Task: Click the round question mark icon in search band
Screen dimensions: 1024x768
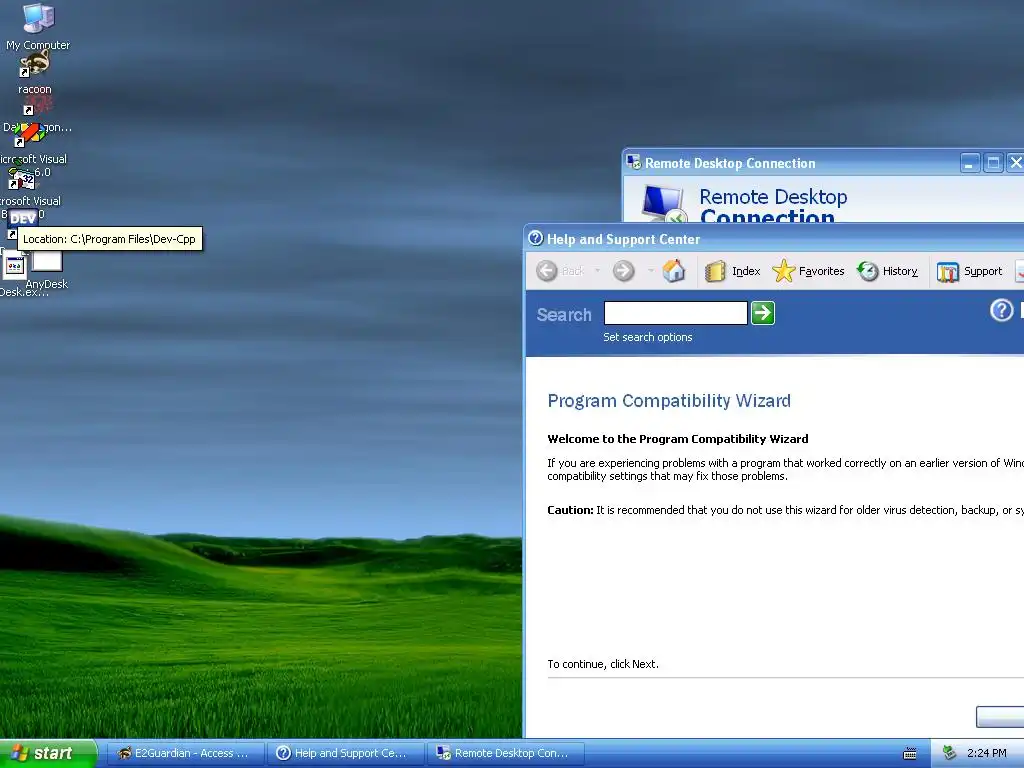Action: [x=1002, y=310]
